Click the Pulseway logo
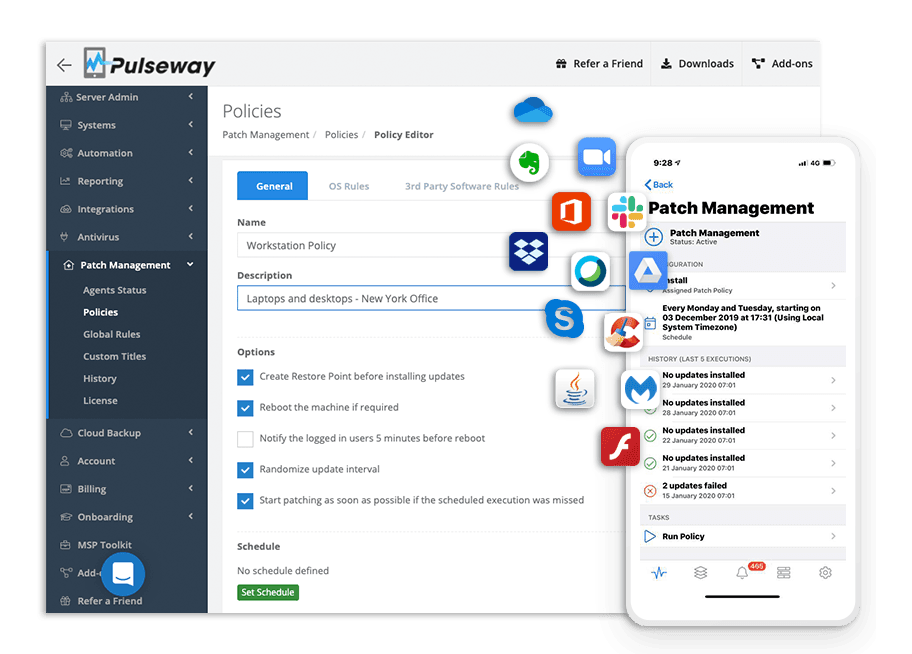This screenshot has width=912, height=654. pyautogui.click(x=149, y=63)
